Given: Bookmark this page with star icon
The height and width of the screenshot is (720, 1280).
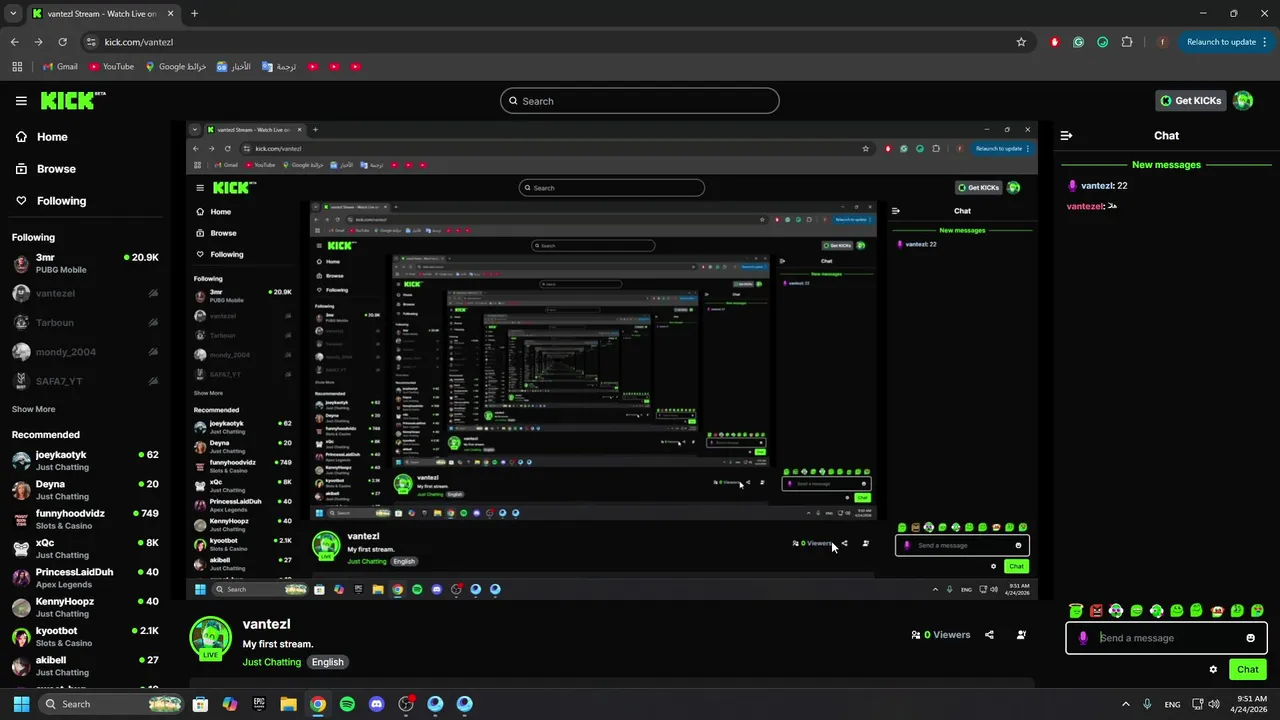Looking at the screenshot, I should click(1021, 42).
